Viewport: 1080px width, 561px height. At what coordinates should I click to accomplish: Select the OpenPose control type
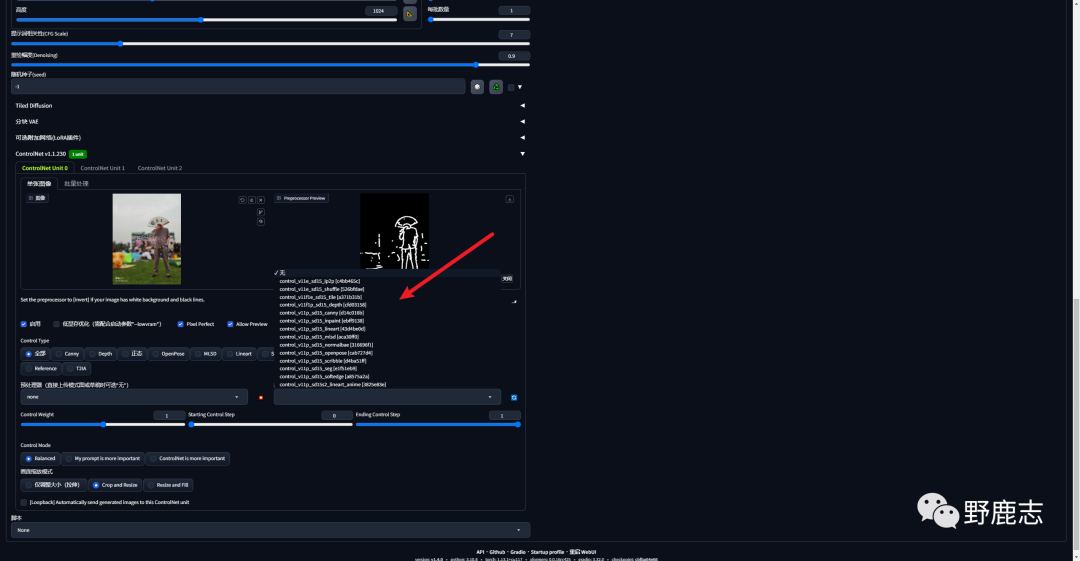click(168, 354)
